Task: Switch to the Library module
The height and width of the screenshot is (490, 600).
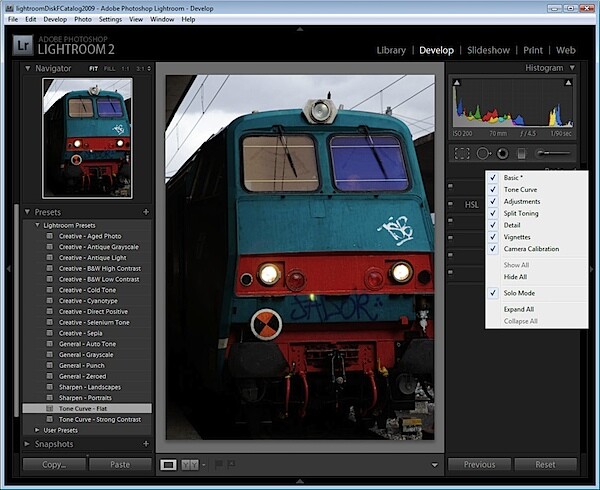Action: point(391,50)
